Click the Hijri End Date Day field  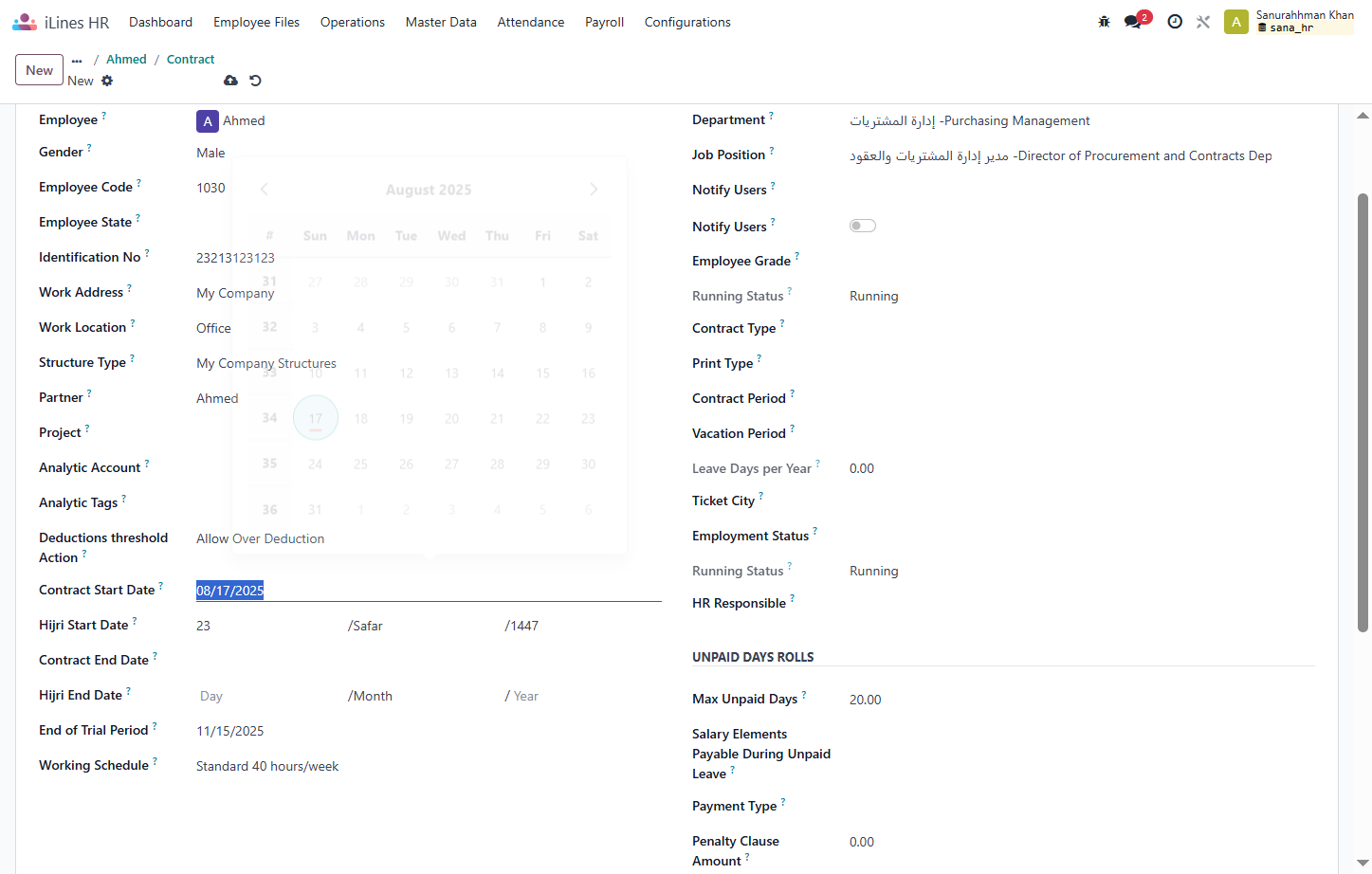click(x=265, y=696)
